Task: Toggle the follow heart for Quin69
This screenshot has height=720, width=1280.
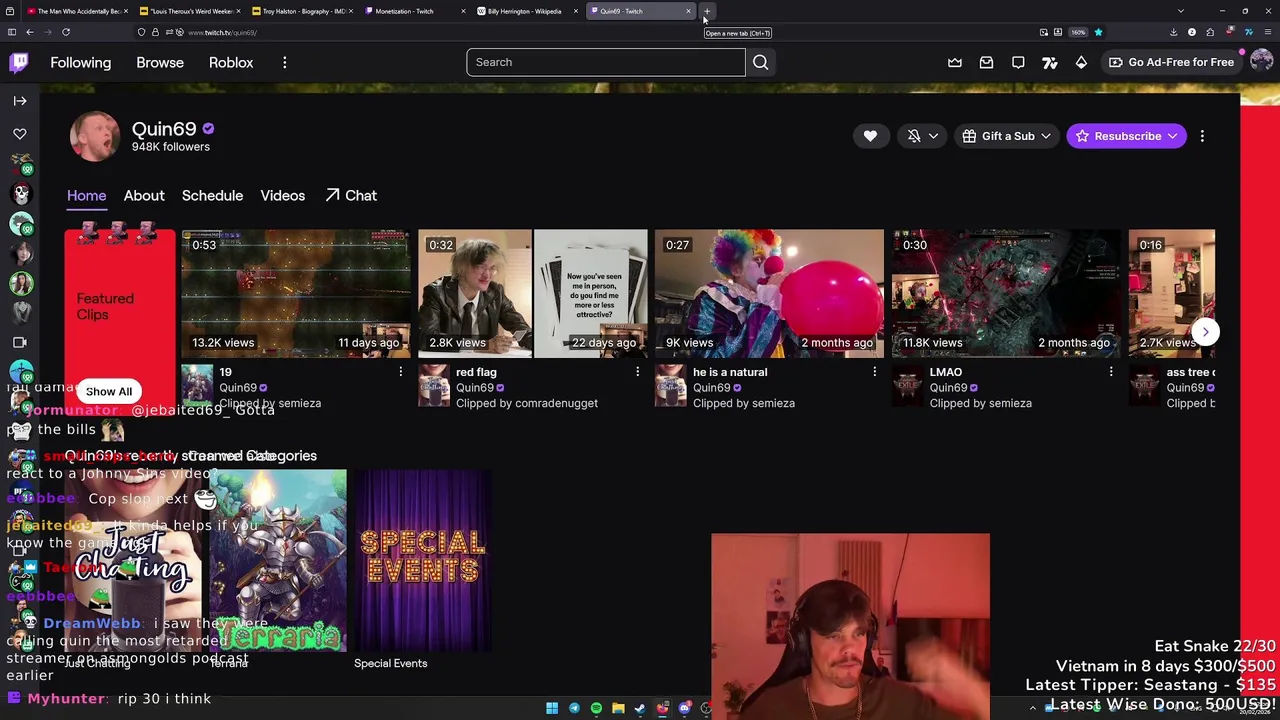Action: point(870,136)
